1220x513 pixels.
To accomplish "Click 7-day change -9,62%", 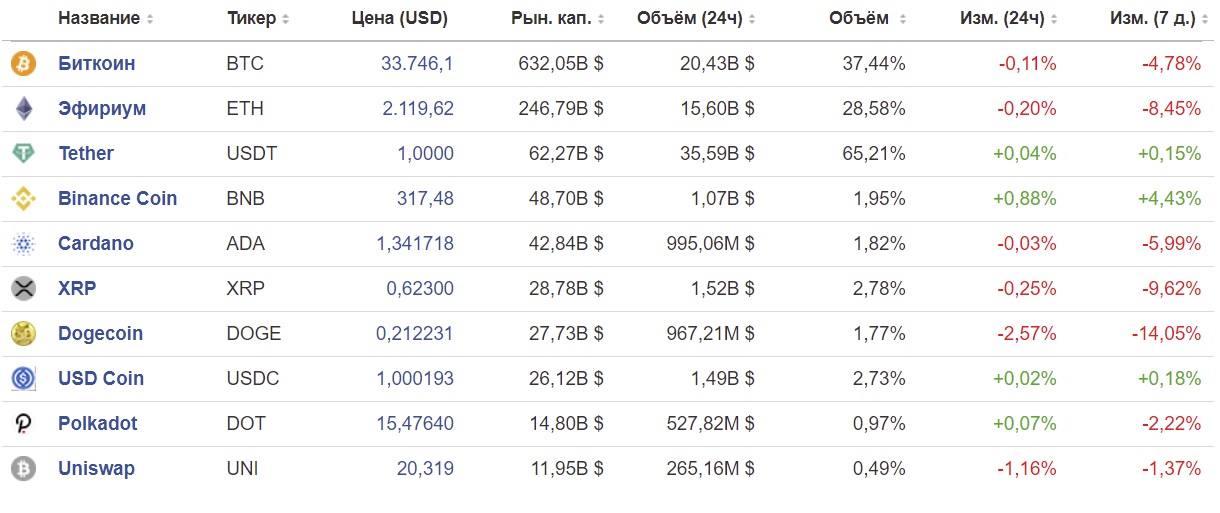I will tap(1172, 289).
